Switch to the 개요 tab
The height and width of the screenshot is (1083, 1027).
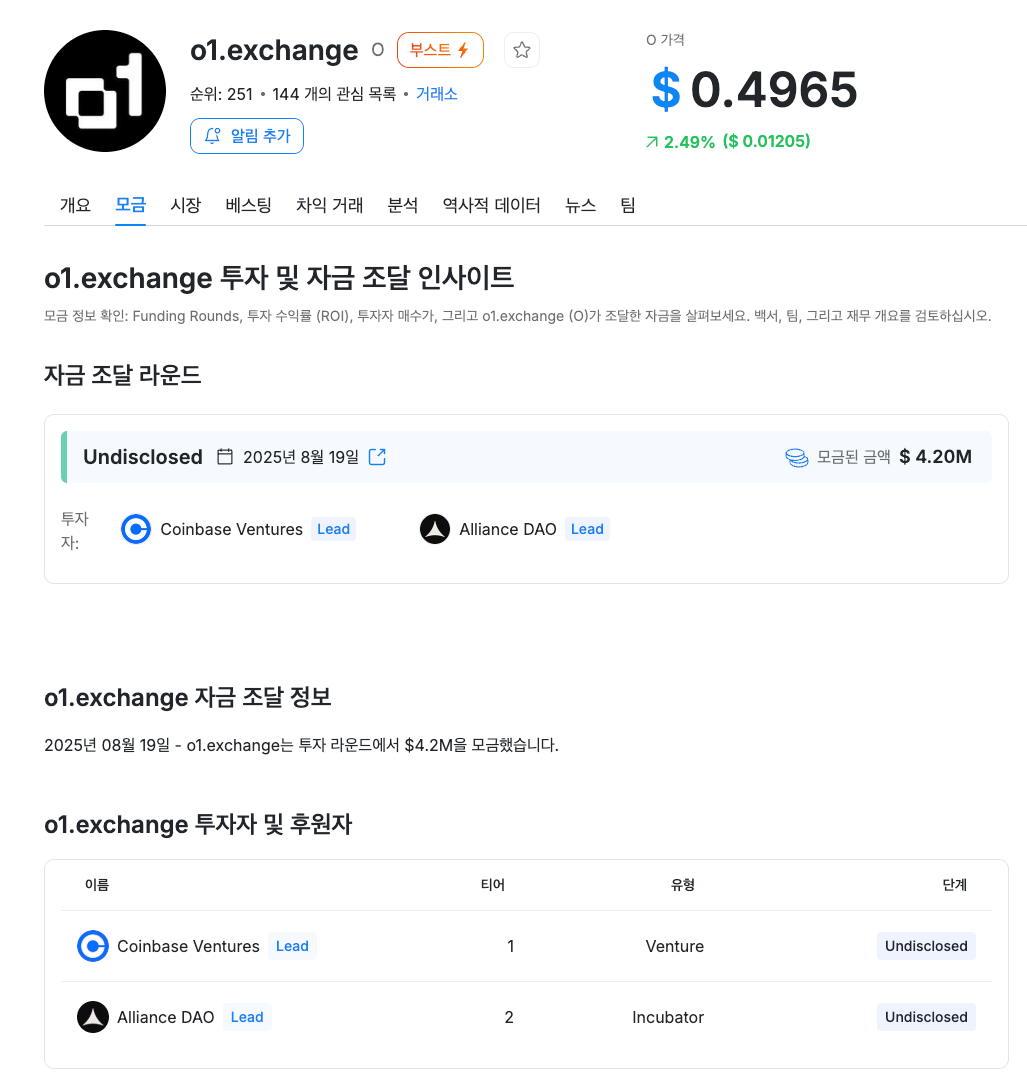pos(75,205)
